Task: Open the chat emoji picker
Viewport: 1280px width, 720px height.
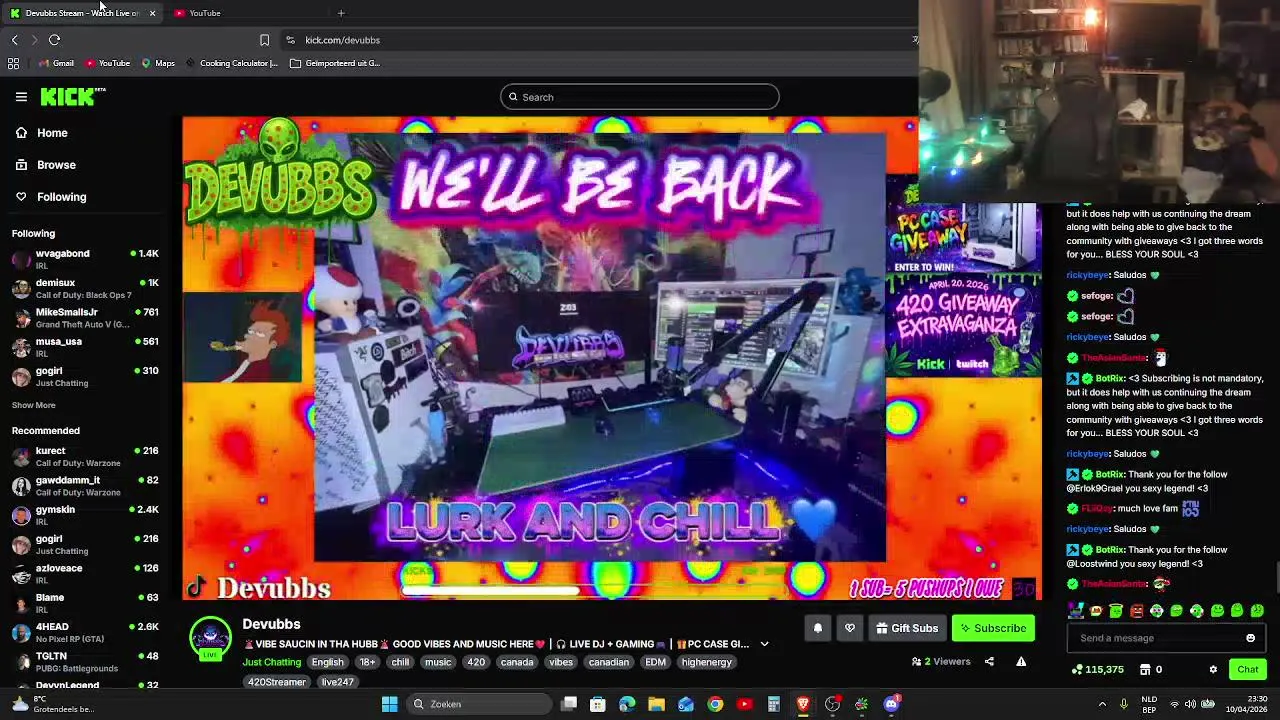Action: (1250, 638)
